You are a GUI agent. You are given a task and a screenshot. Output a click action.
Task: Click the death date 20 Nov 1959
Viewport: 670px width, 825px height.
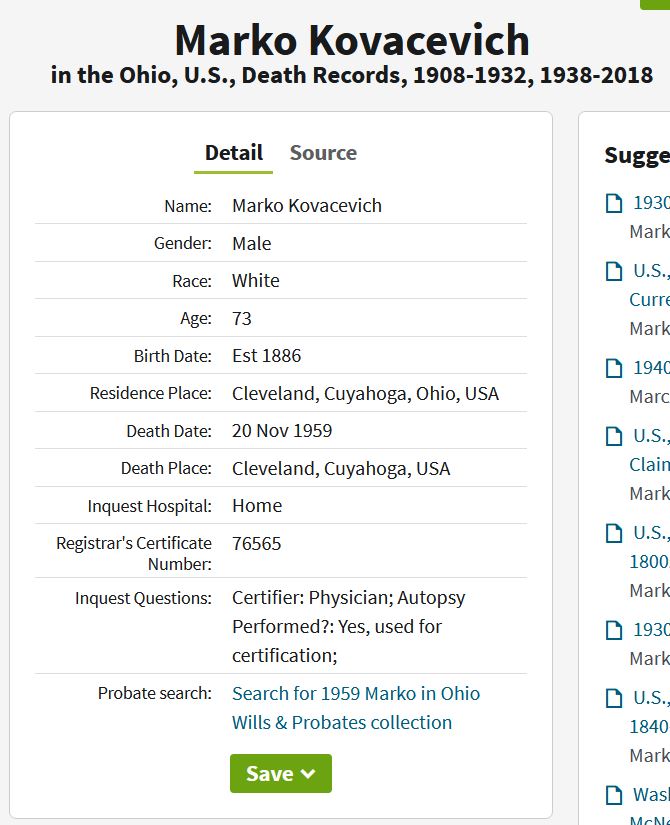(x=282, y=431)
